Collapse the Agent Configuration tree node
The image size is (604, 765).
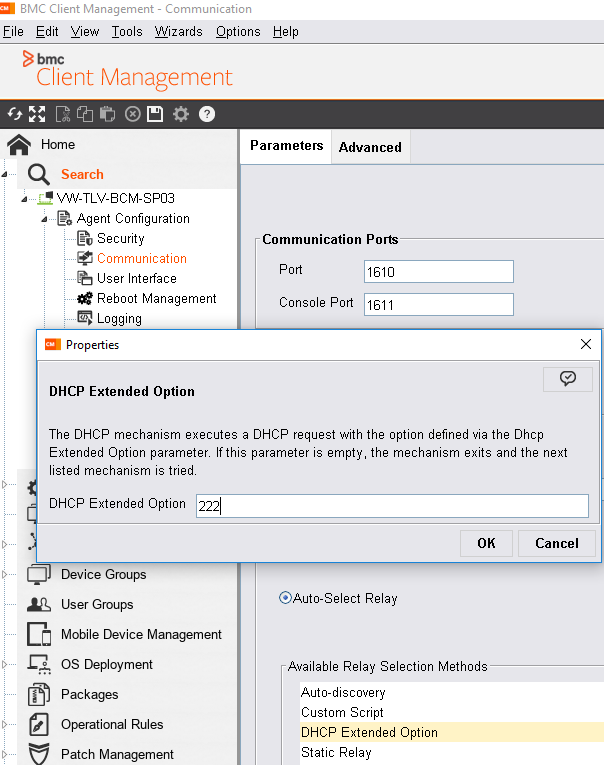tap(44, 219)
